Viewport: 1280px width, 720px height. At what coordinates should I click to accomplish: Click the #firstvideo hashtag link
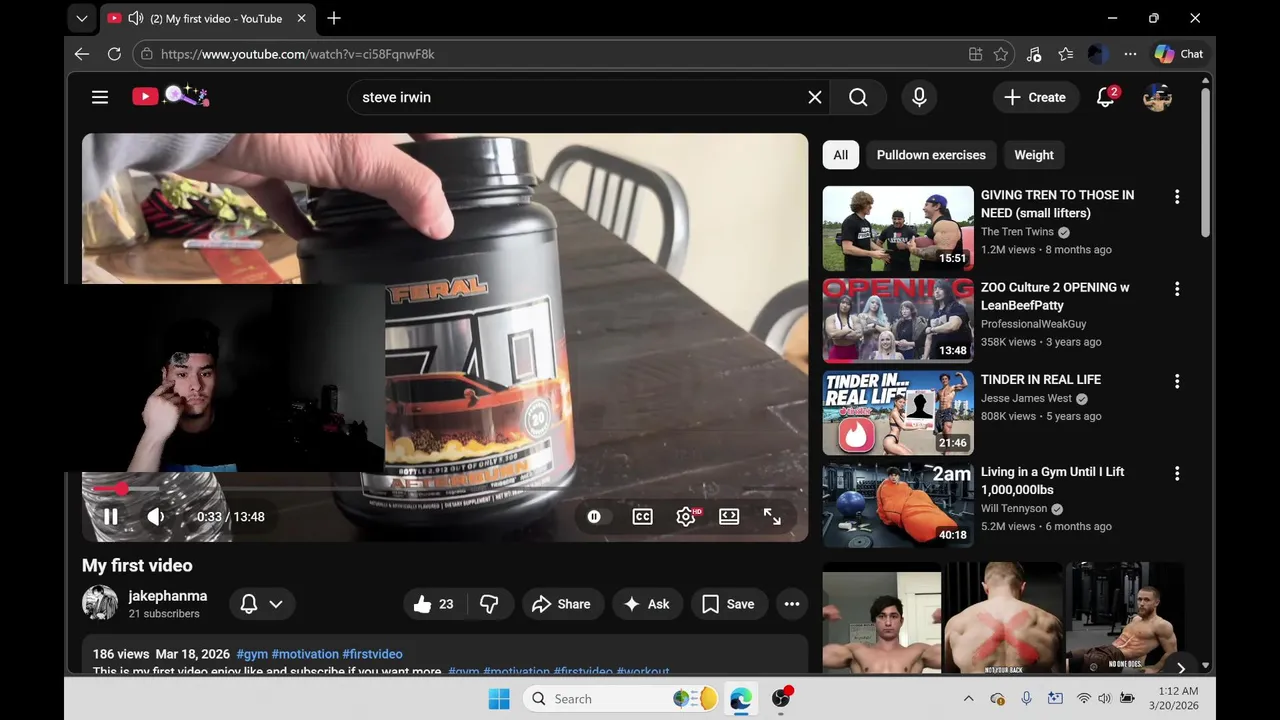pyautogui.click(x=372, y=654)
